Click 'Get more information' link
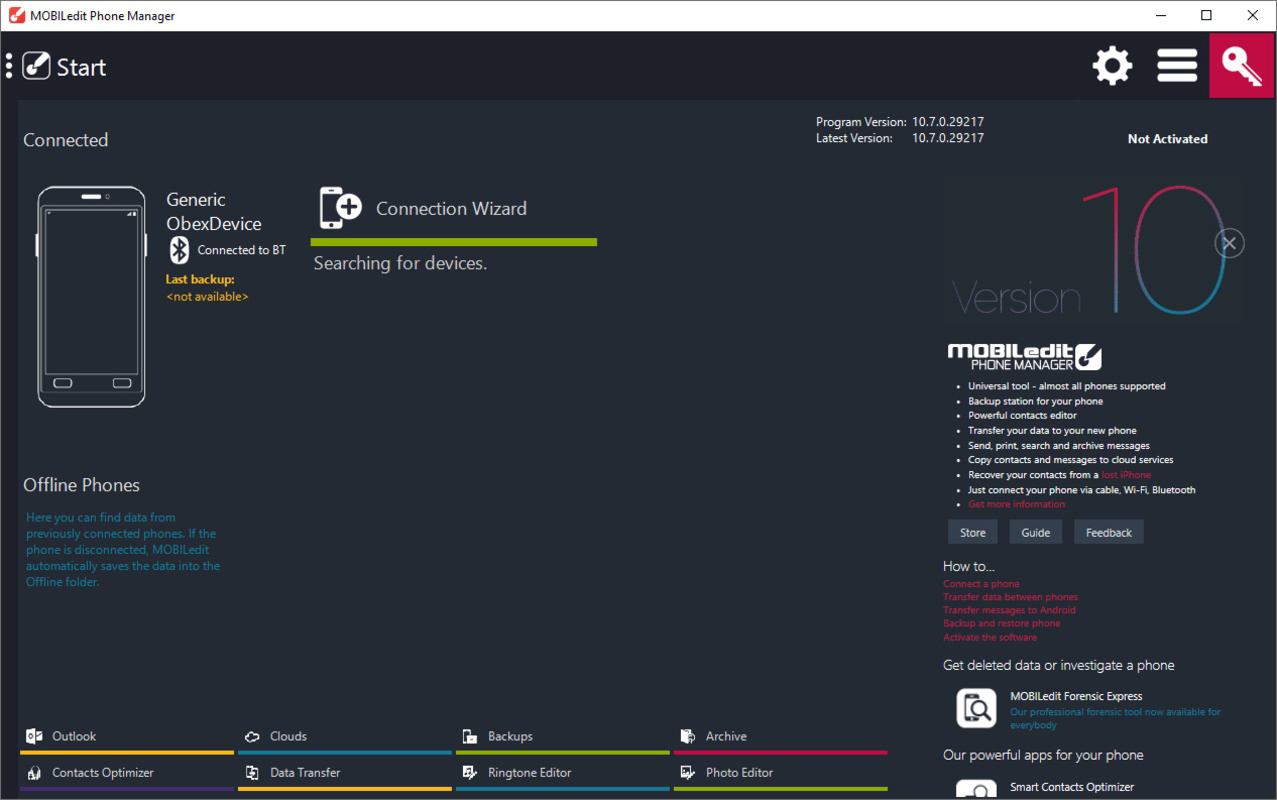The image size is (1277, 800). 1016,504
